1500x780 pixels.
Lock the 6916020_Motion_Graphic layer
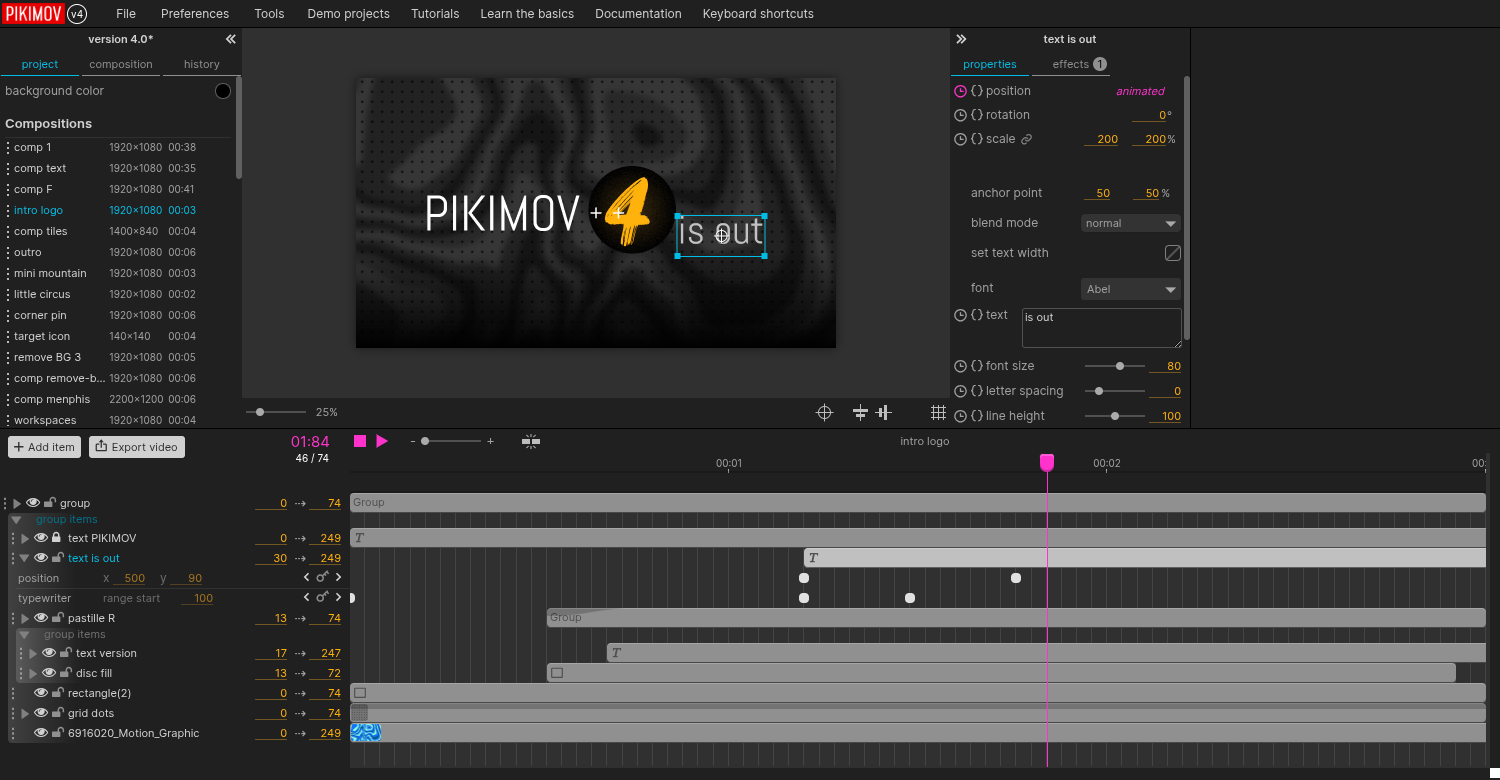pyautogui.click(x=58, y=733)
